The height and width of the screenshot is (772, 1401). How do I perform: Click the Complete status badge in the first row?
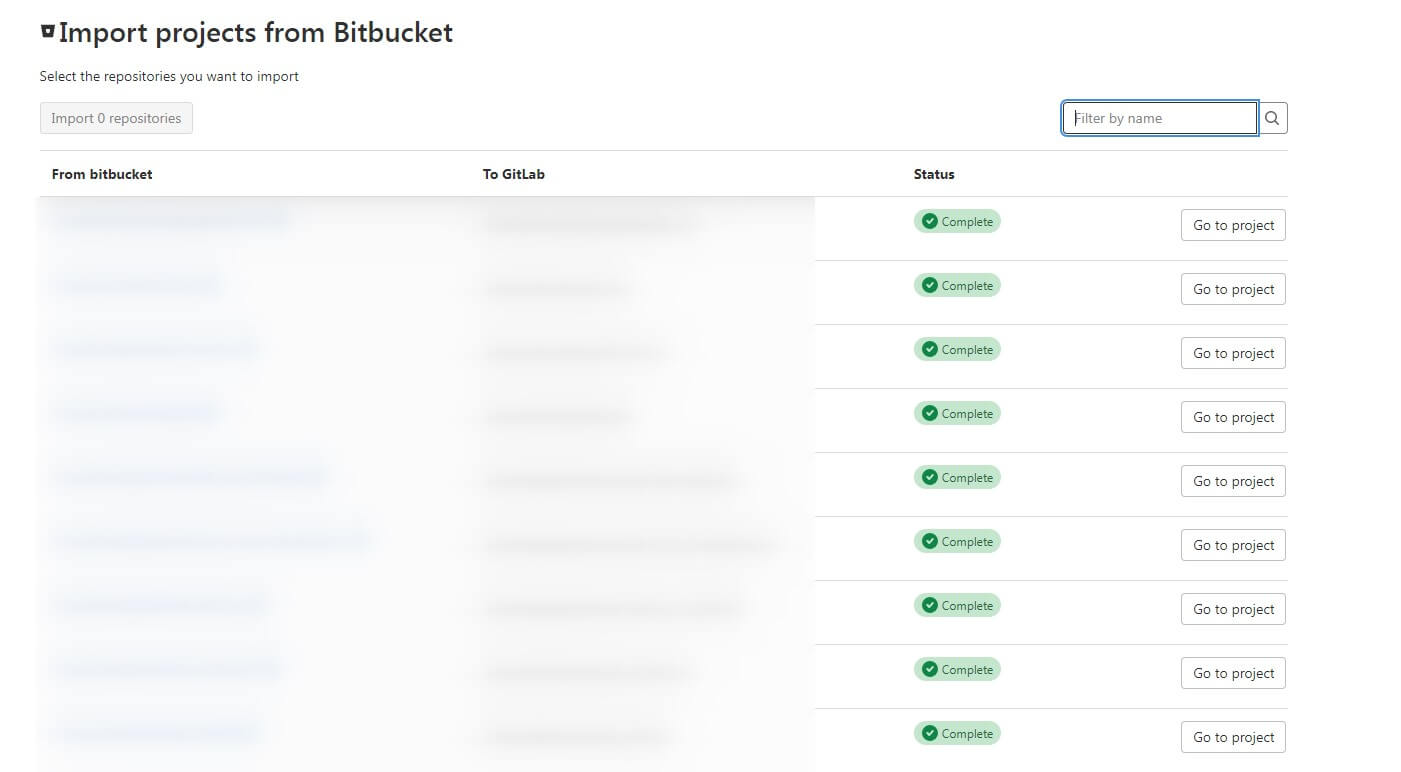click(x=957, y=221)
